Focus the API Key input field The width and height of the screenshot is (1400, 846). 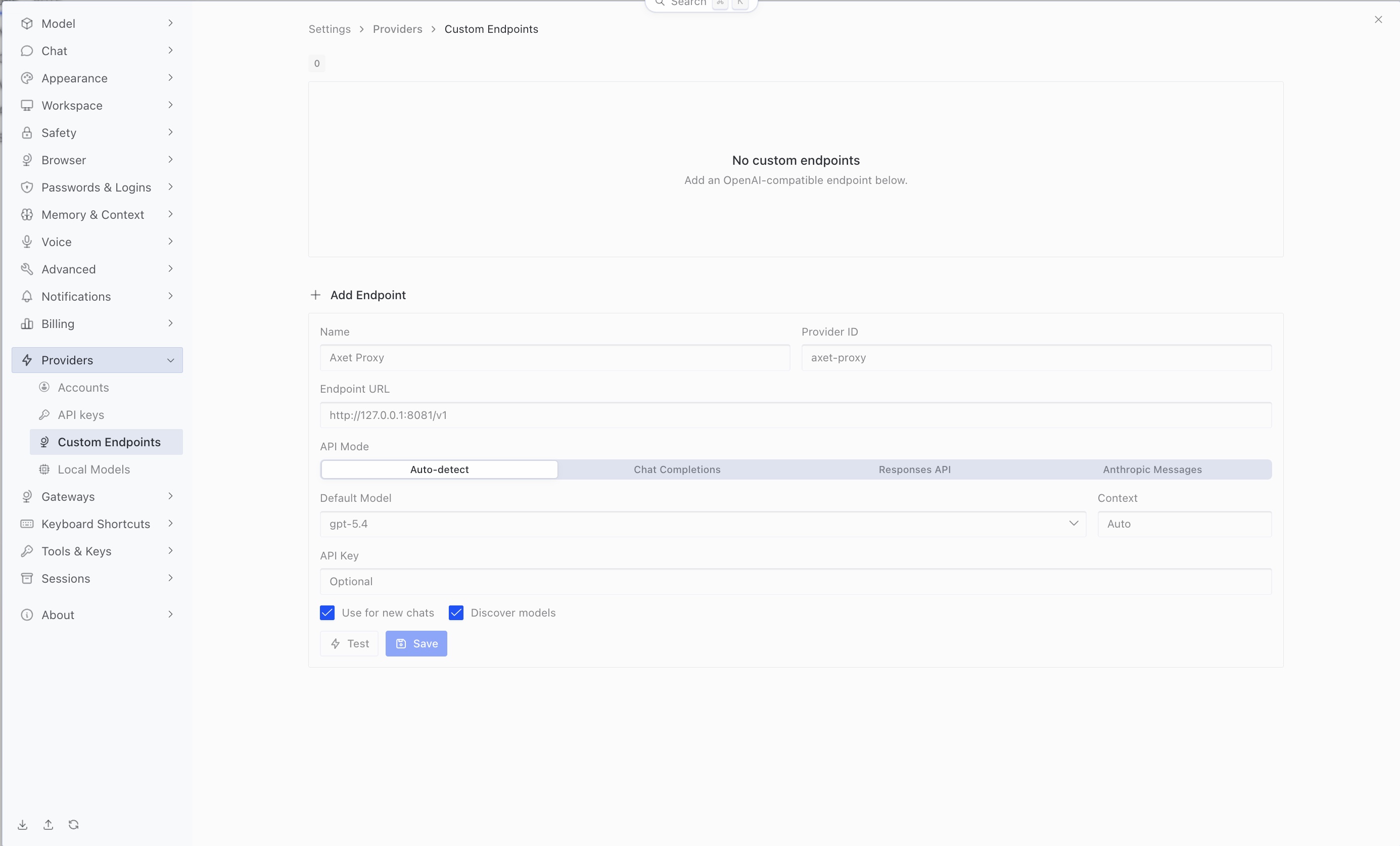pos(796,581)
